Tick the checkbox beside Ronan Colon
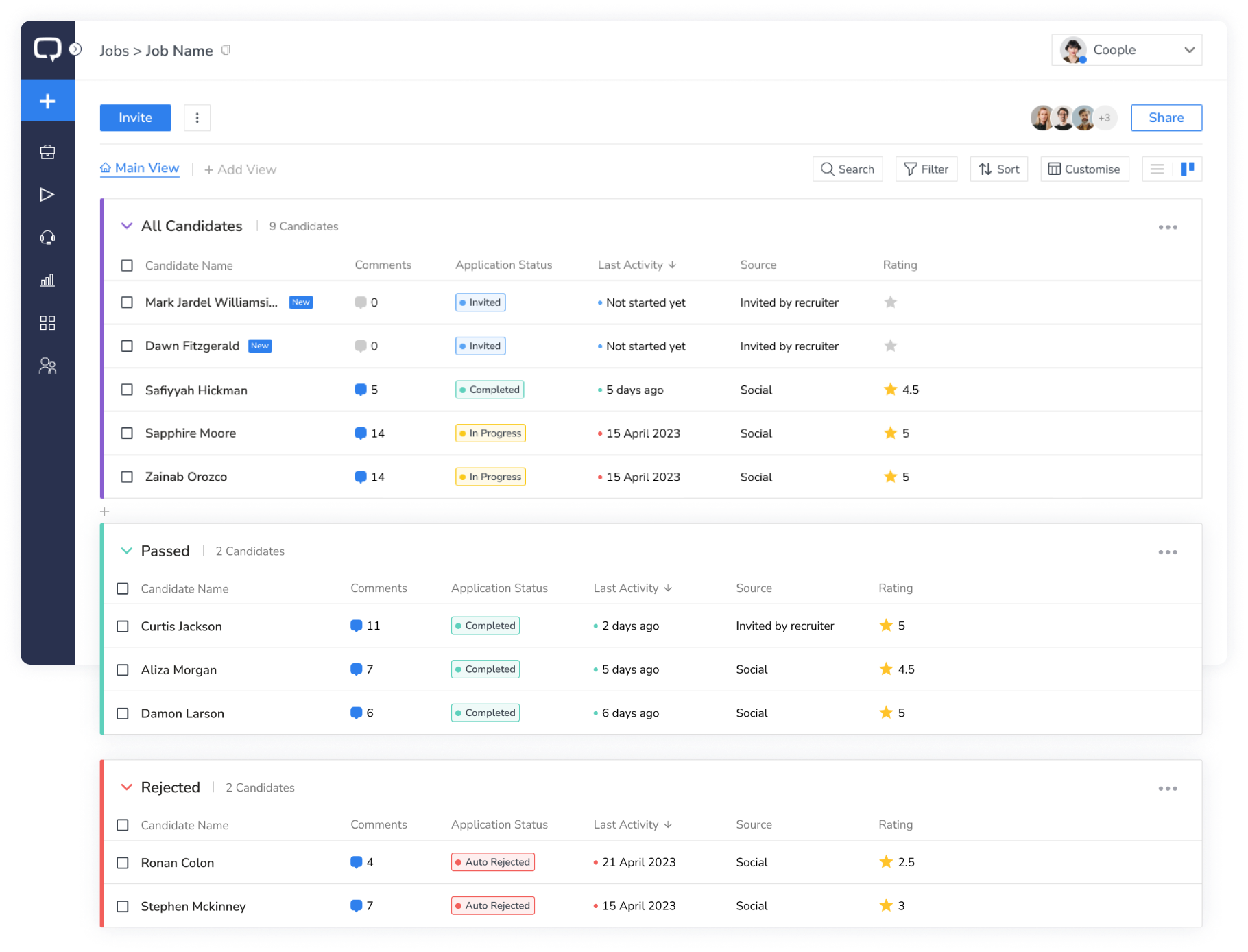The width and height of the screenshot is (1248, 952). pos(123,863)
